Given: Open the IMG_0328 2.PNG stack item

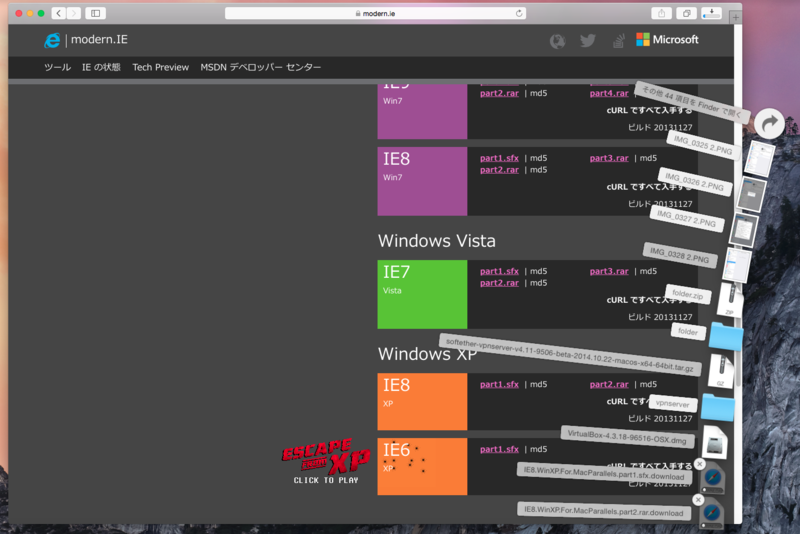Looking at the screenshot, I should (x=738, y=265).
